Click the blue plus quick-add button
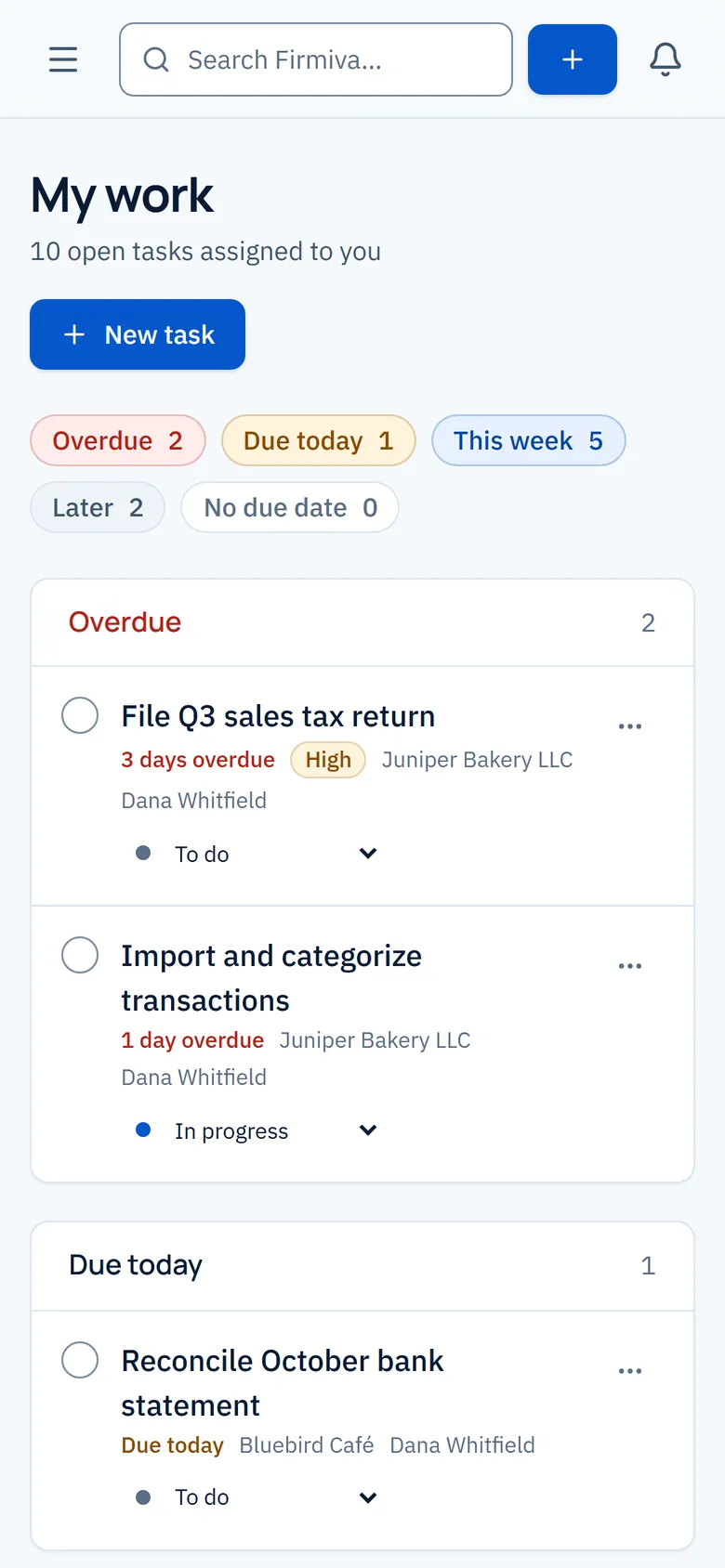 [573, 59]
